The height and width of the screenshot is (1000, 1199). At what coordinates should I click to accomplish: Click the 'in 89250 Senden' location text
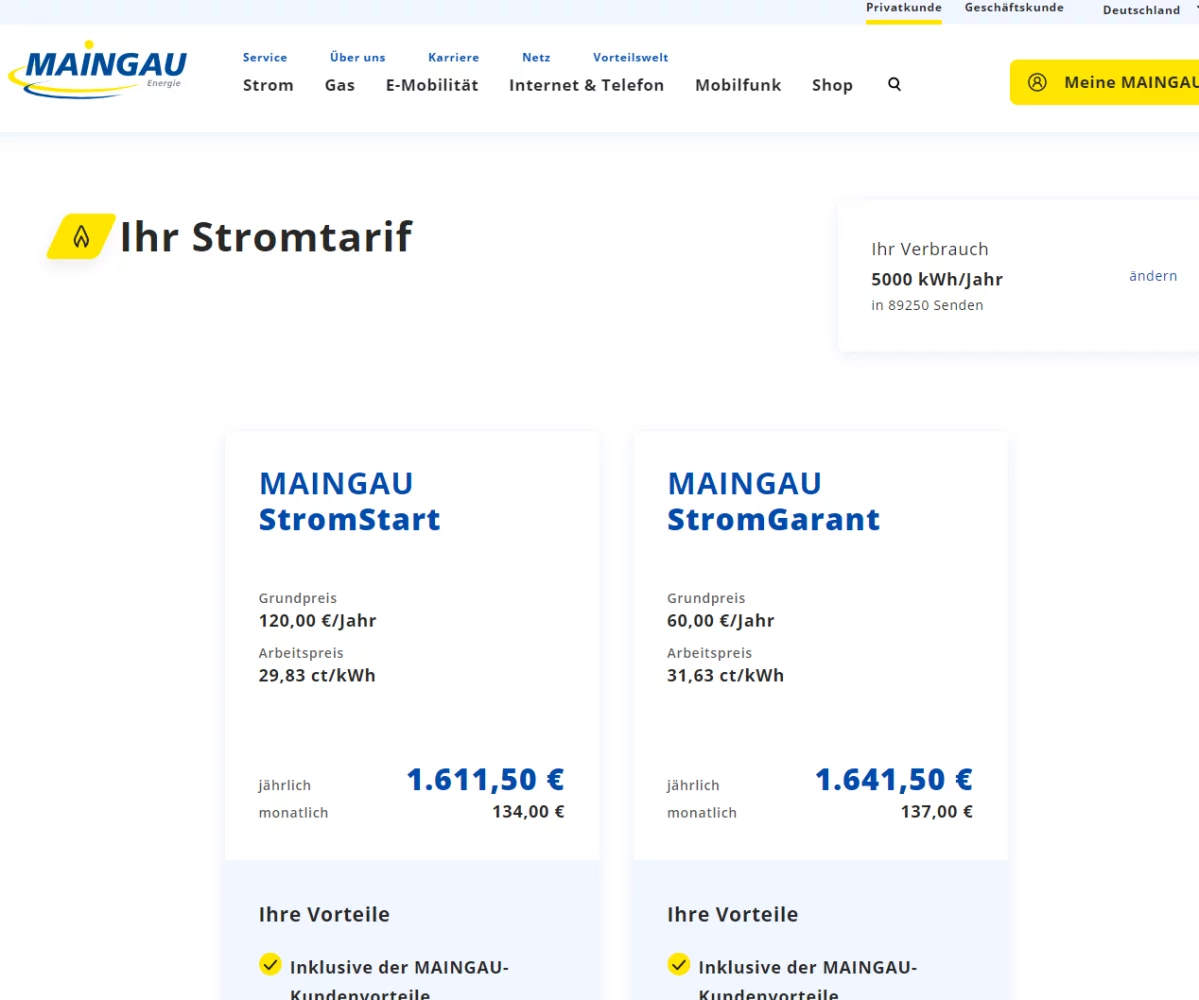(x=927, y=305)
